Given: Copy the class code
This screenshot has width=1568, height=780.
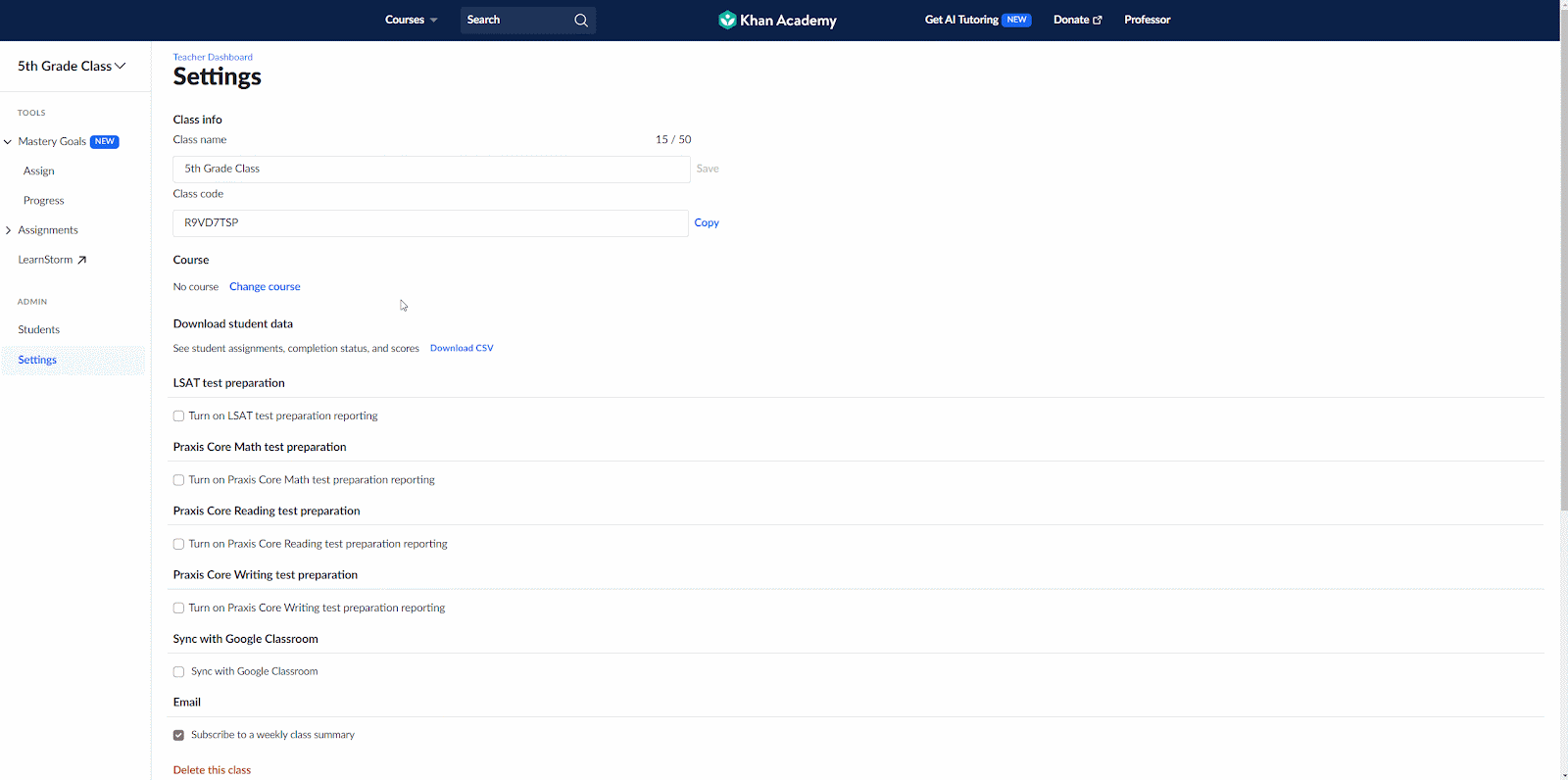Looking at the screenshot, I should [x=707, y=223].
